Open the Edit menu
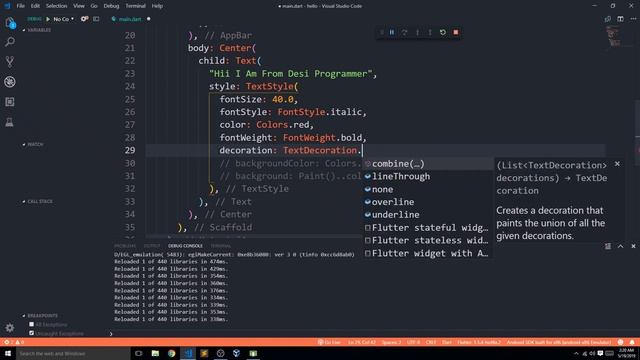This screenshot has height=360, width=640. click(36, 6)
